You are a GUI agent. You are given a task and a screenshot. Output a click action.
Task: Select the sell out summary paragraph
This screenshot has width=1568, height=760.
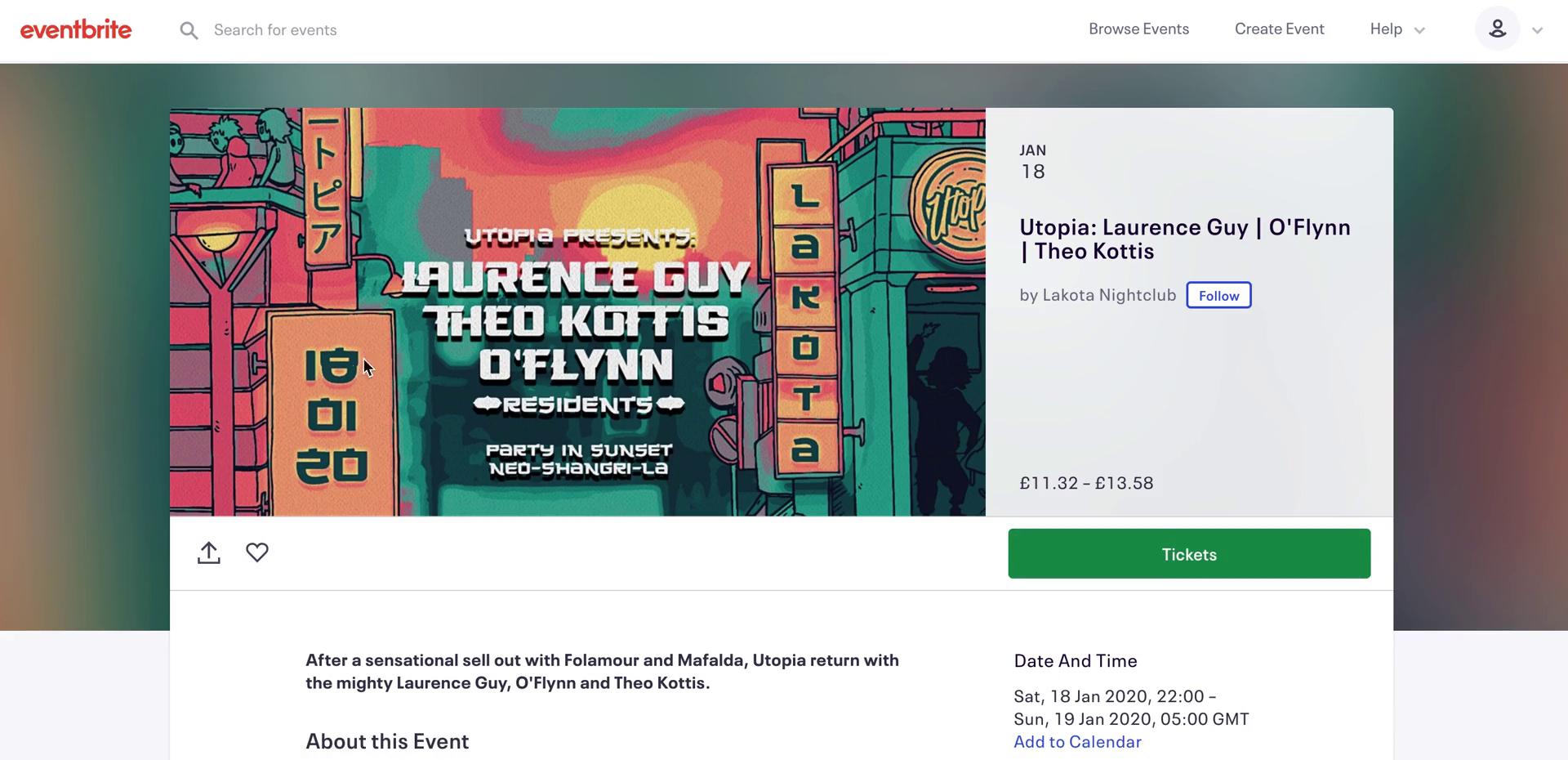[602, 671]
